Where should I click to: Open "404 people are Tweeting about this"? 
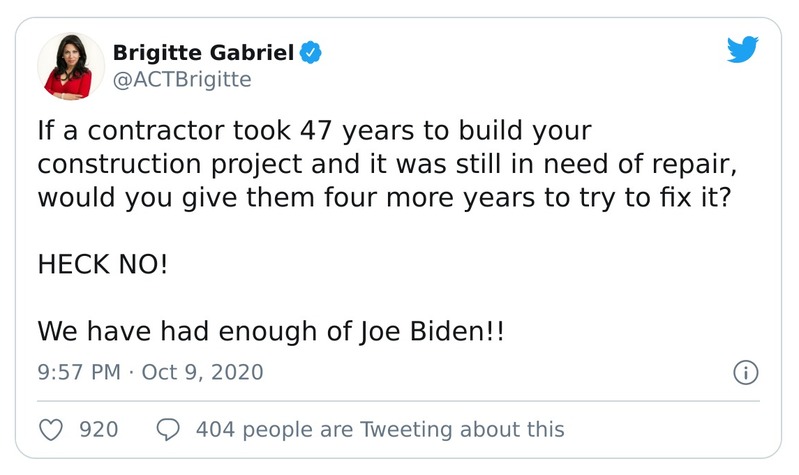(x=380, y=430)
